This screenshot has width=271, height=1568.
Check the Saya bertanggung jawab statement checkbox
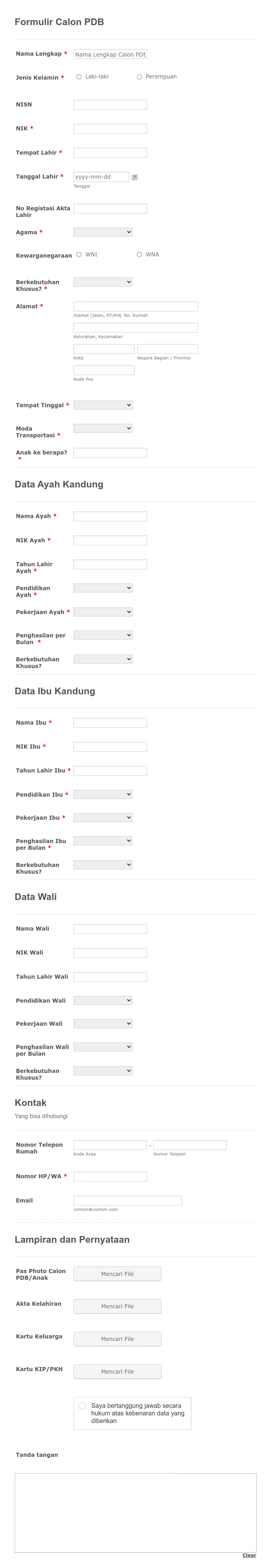[x=82, y=1406]
